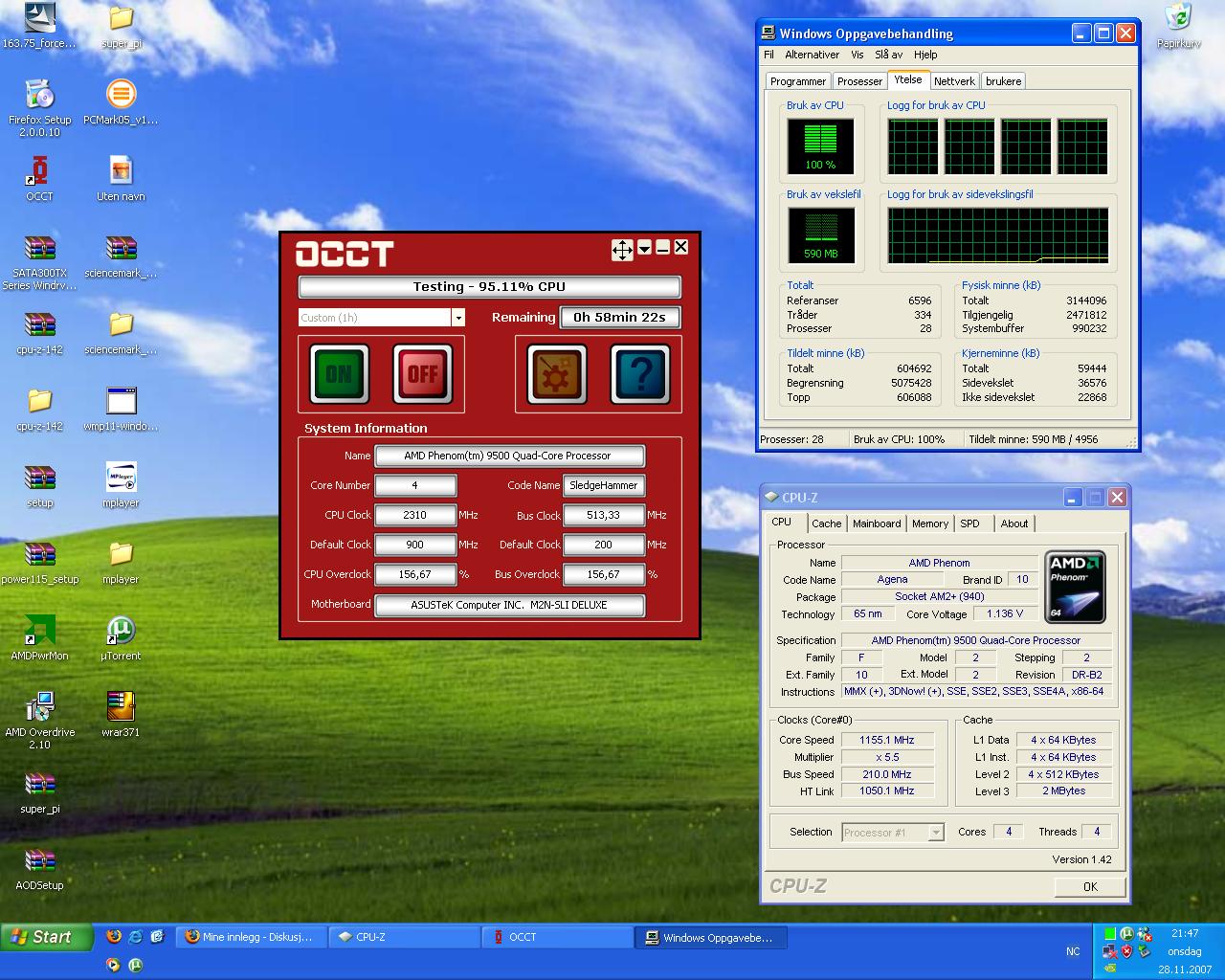Switch to the Cache tab in CPU-Z
Image resolution: width=1225 pixels, height=980 pixels.
coord(826,523)
